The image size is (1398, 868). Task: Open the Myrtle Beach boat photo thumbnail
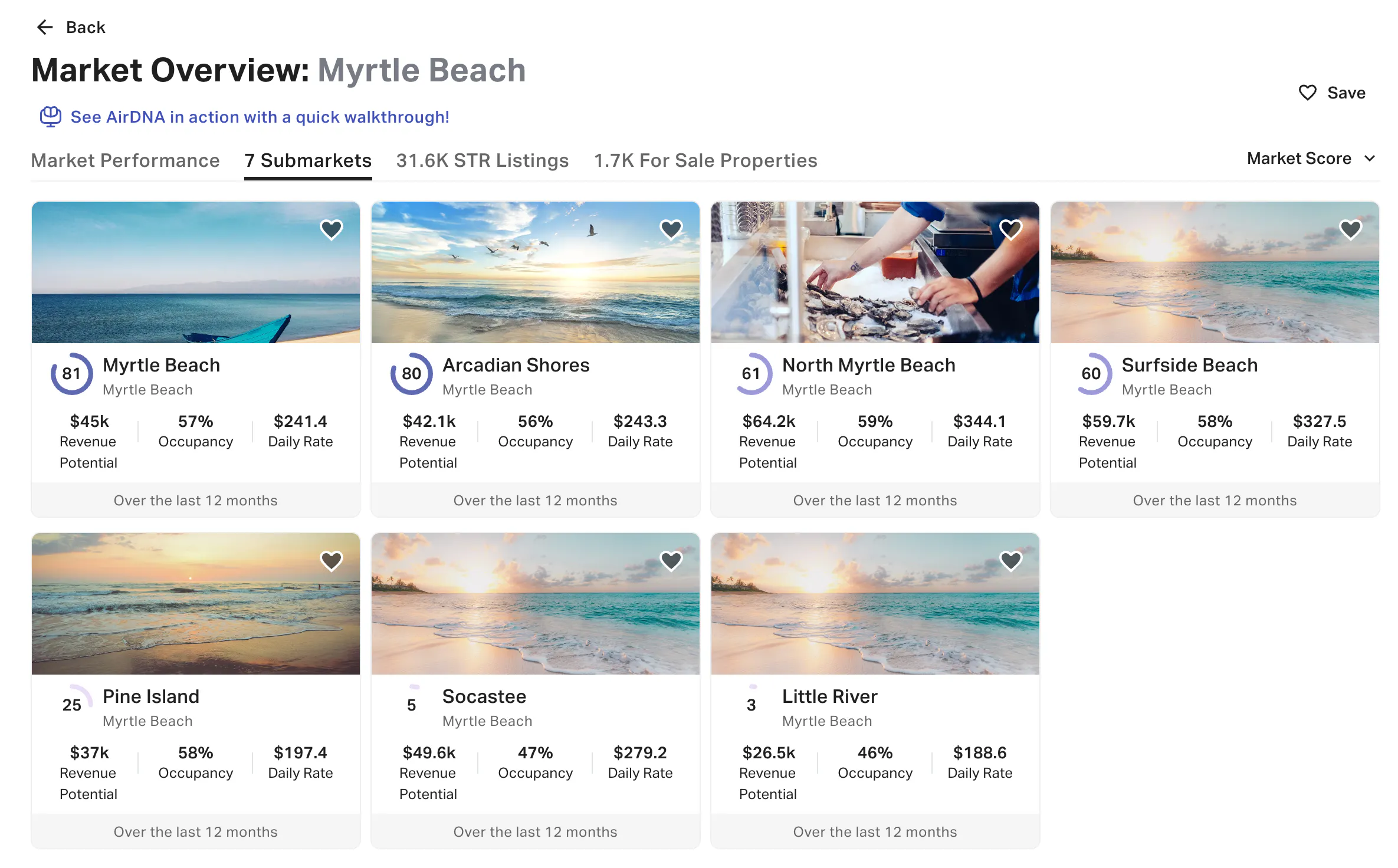(196, 272)
